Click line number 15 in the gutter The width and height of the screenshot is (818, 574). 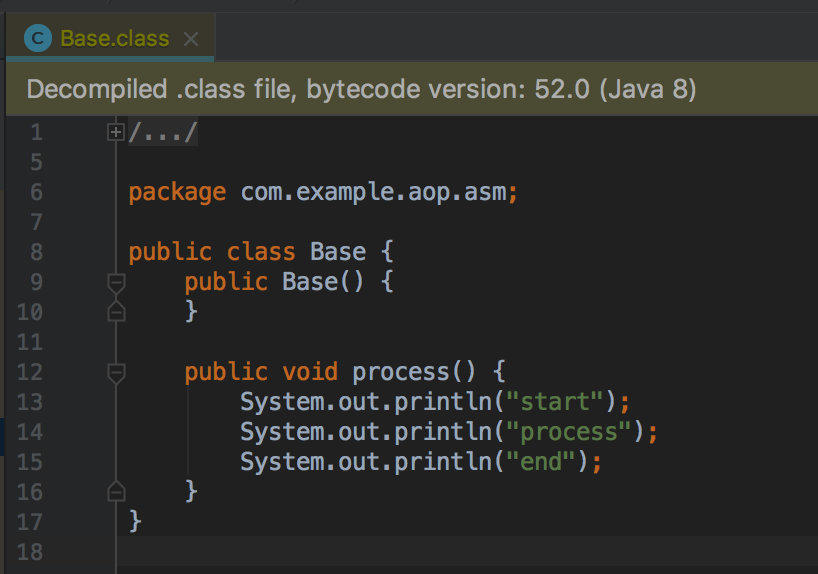click(30, 462)
